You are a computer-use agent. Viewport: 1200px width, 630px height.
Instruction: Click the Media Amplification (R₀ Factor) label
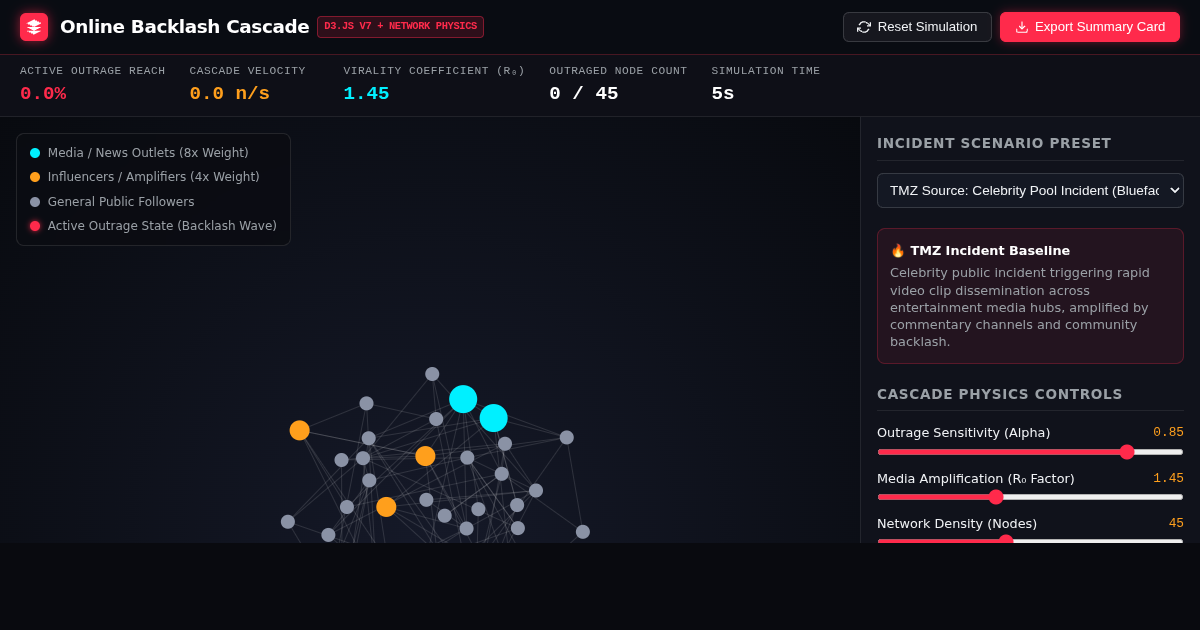tap(976, 478)
